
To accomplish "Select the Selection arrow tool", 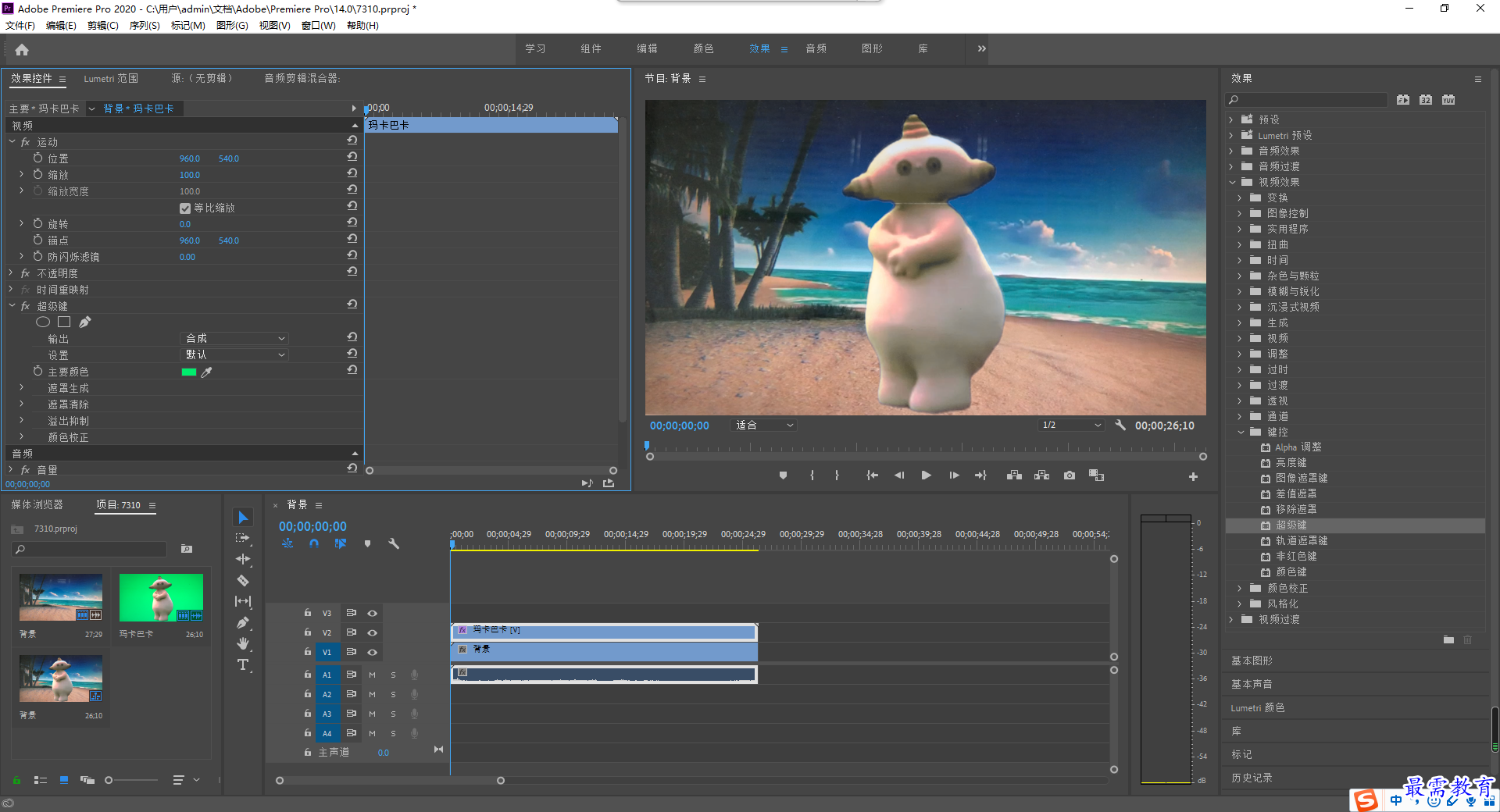I will (x=243, y=517).
